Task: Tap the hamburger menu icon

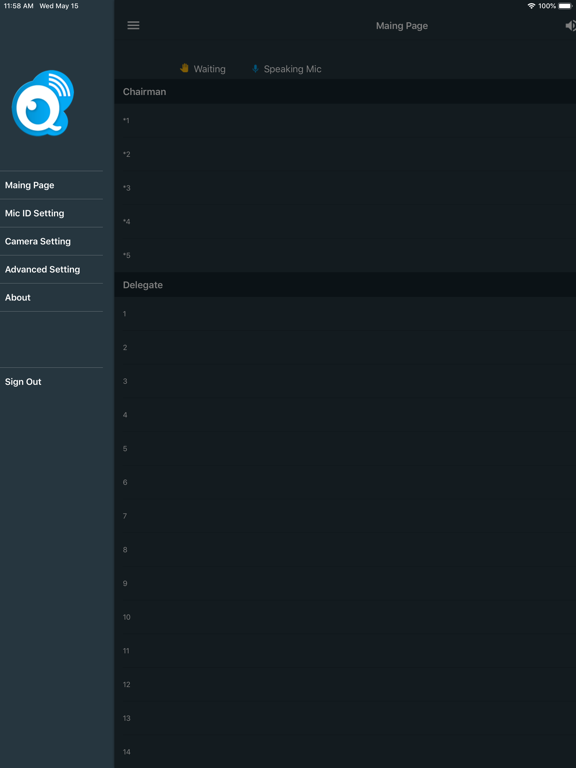Action: click(133, 25)
